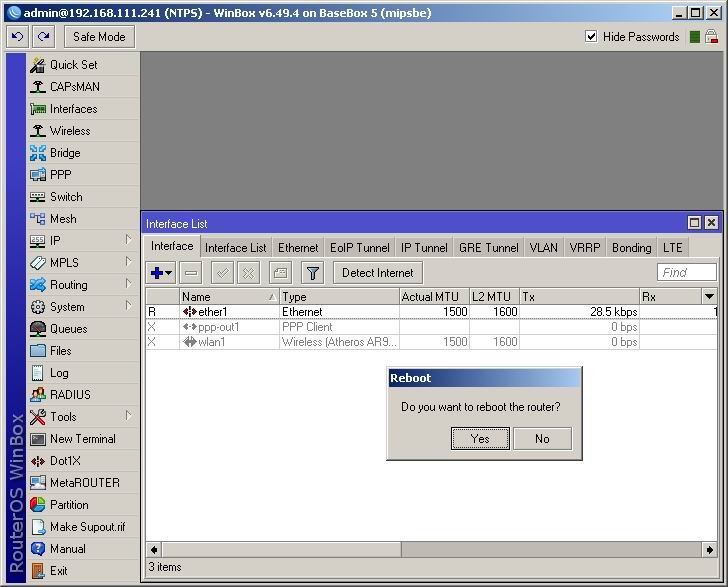
Task: Open Bridge from the sidebar
Action: pyautogui.click(x=65, y=153)
